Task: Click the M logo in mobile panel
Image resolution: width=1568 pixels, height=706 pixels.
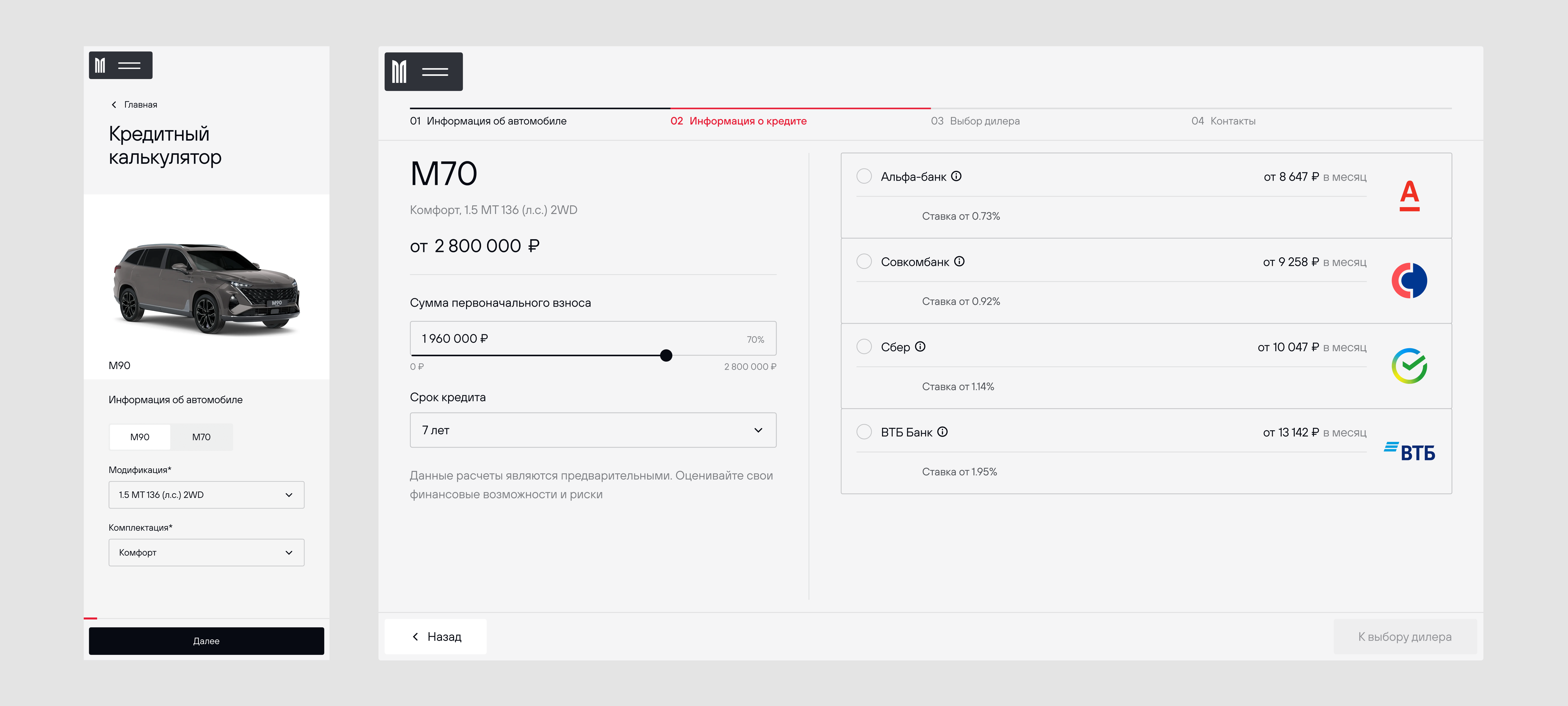Action: [x=100, y=65]
